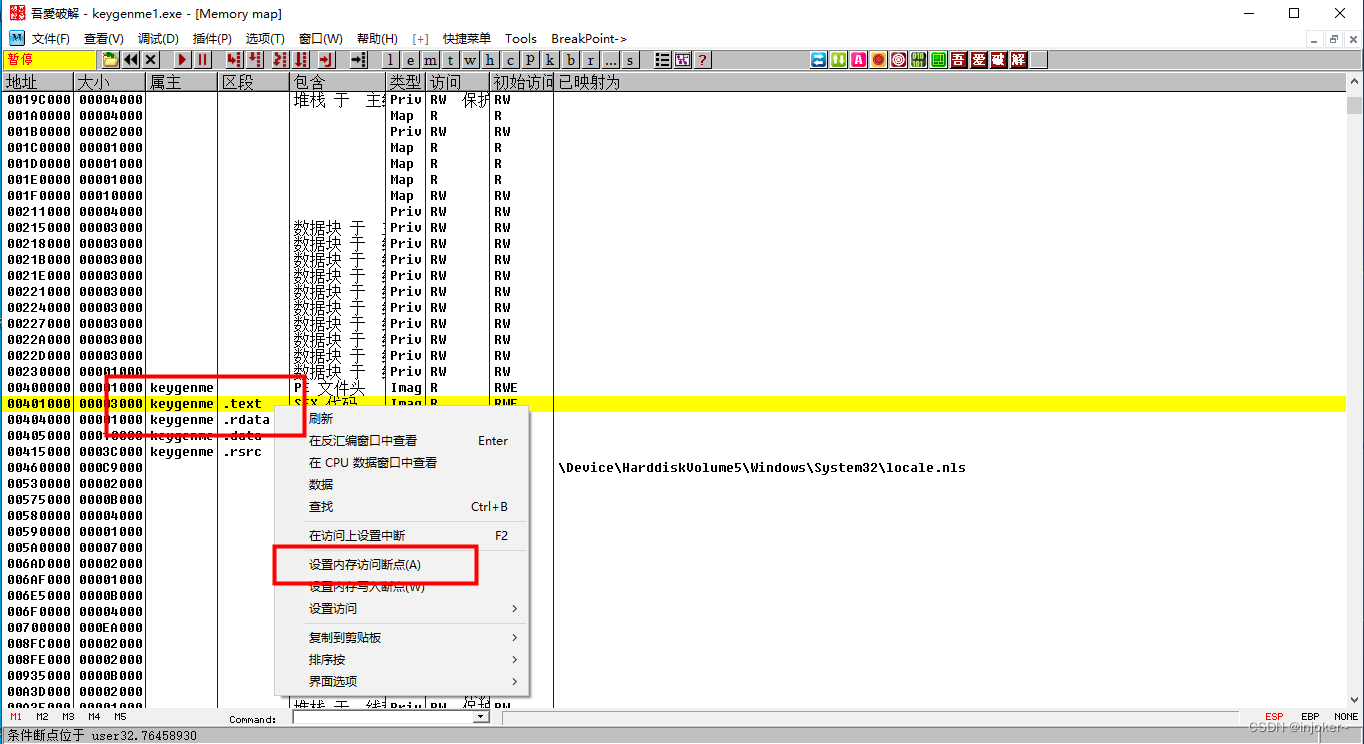Open Run trace with '...' button
The image size is (1364, 744).
[610, 60]
